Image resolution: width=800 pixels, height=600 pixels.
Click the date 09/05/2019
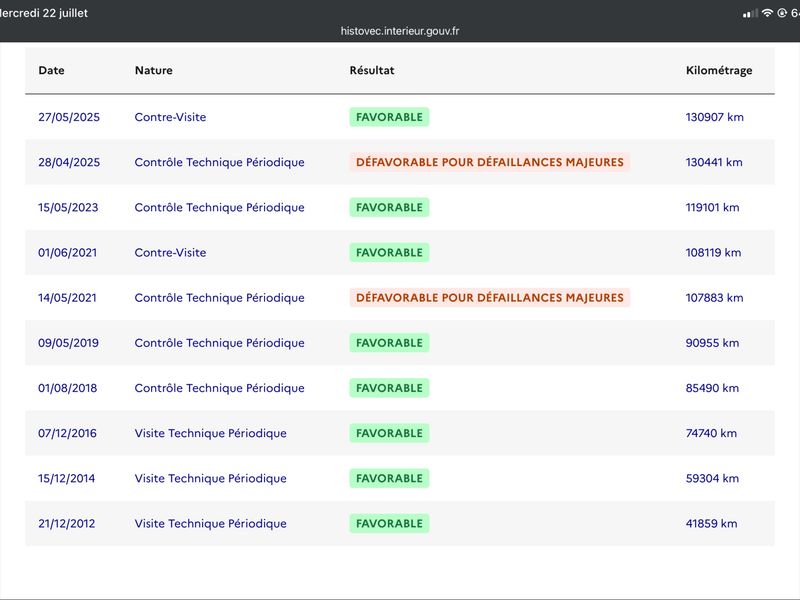(68, 343)
